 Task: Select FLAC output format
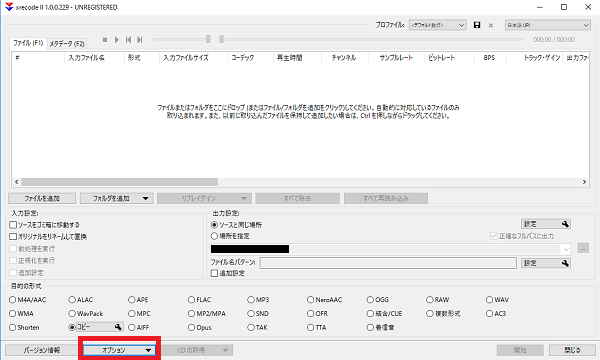click(191, 300)
